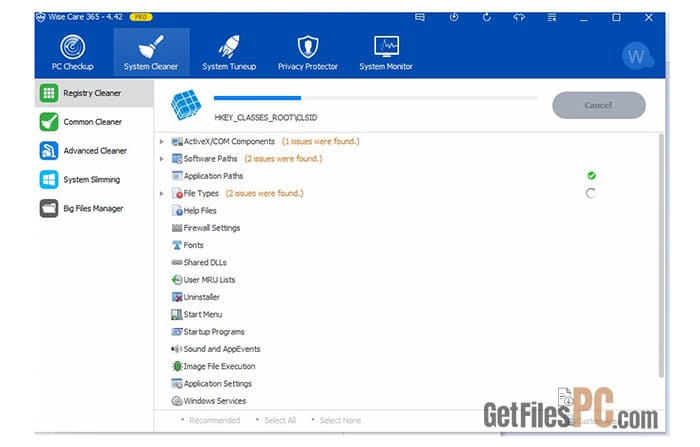This screenshot has height=447, width=700.
Task: Click the Application Paths icon
Action: click(177, 176)
